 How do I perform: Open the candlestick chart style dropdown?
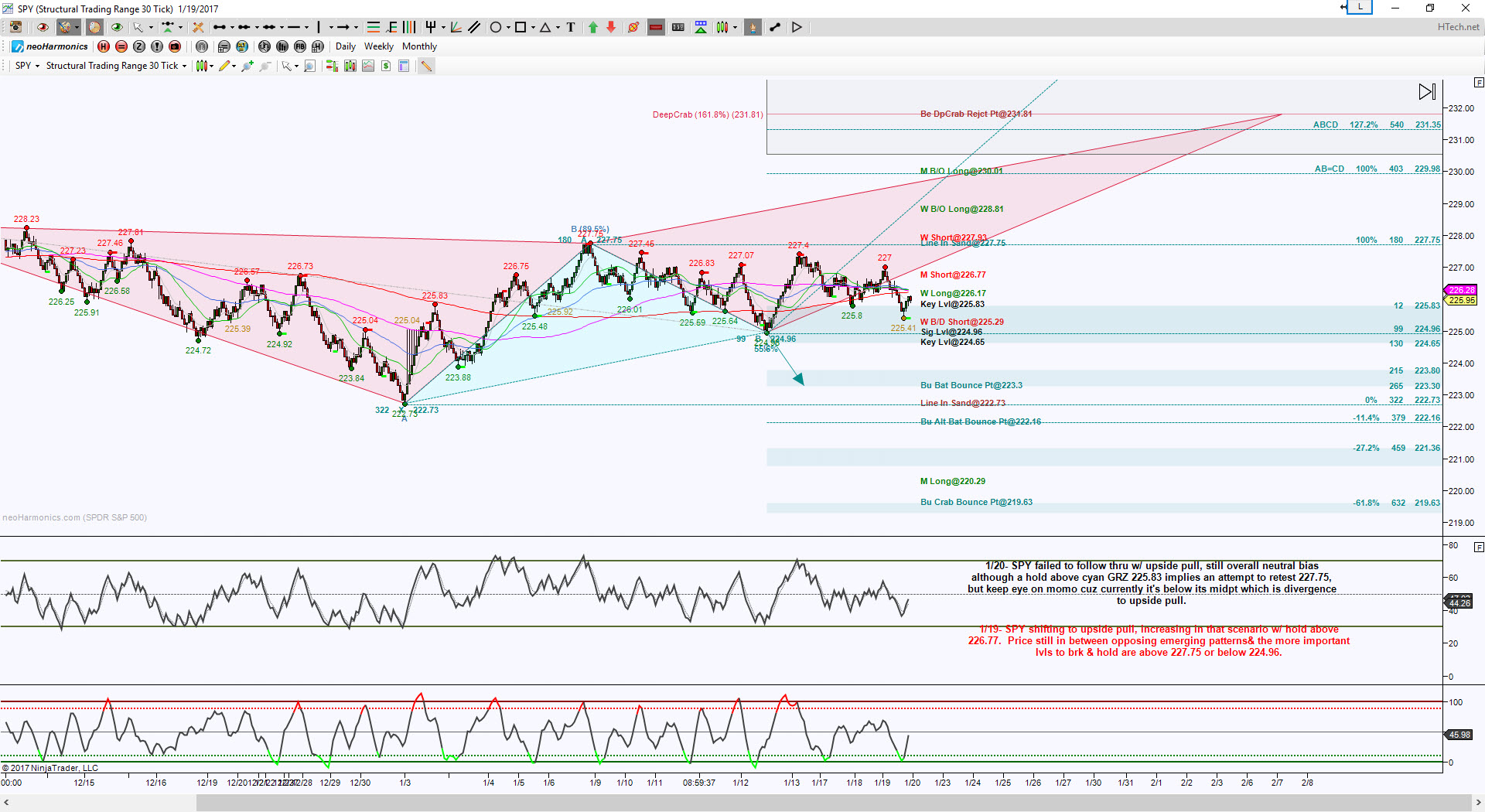(204, 66)
